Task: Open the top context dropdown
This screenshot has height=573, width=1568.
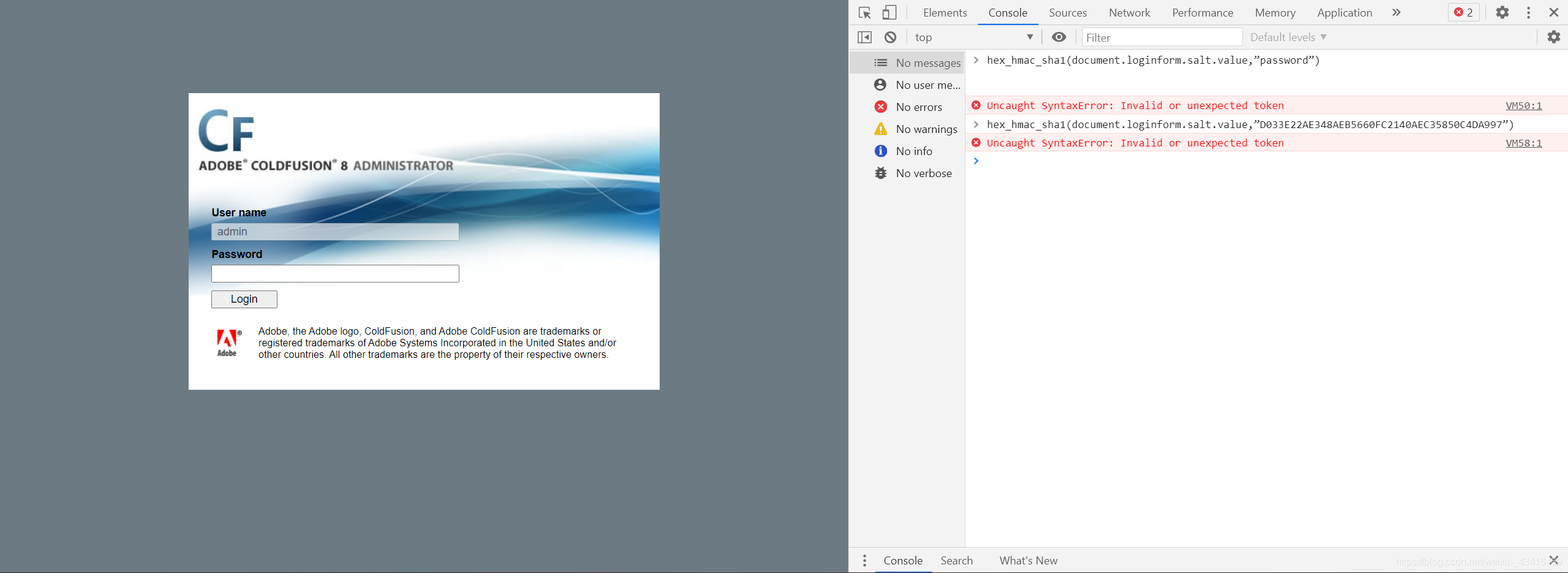Action: (x=974, y=37)
